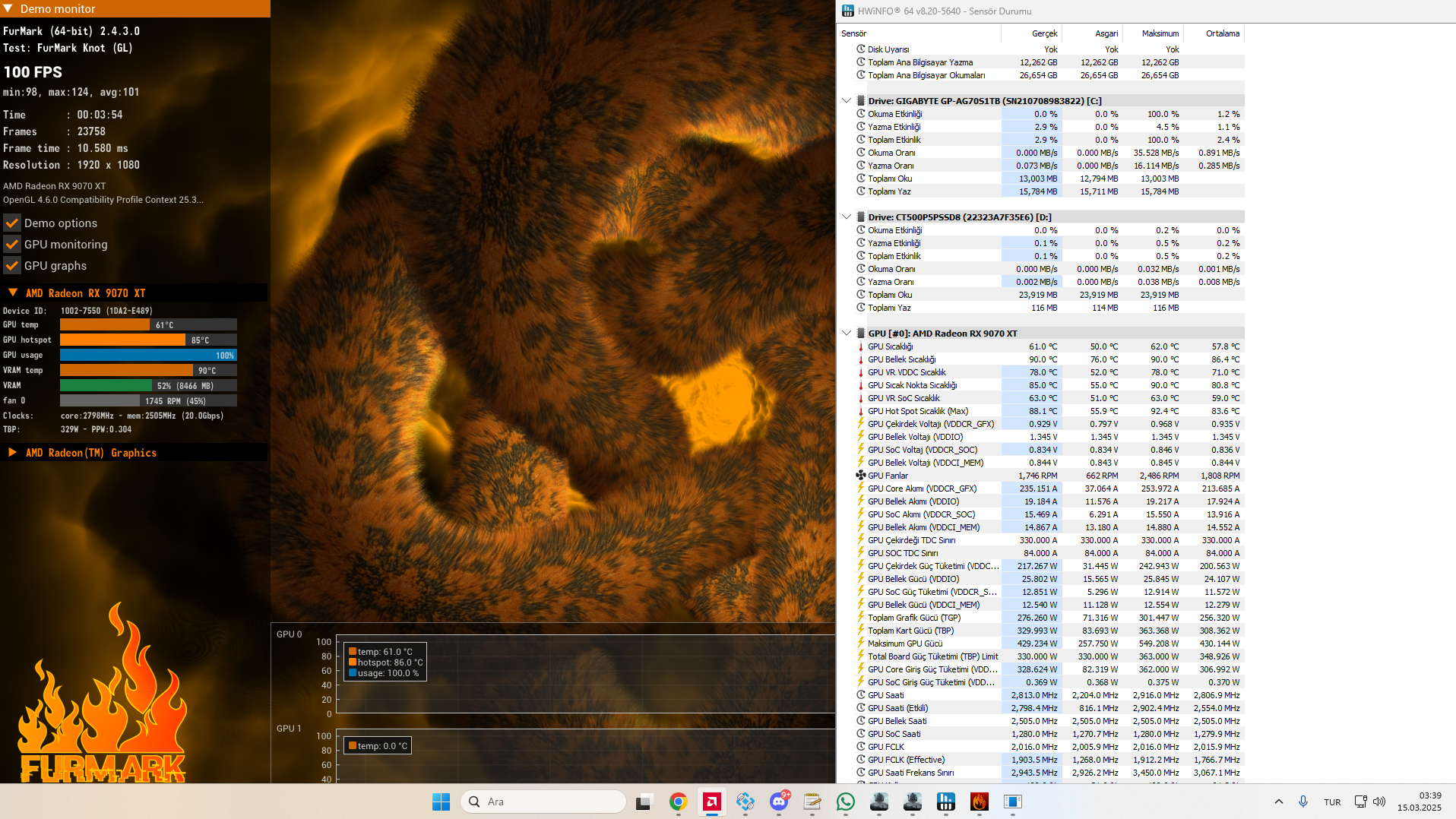Open WhatsApp from the taskbar
Image resolution: width=1456 pixels, height=819 pixels.
click(845, 802)
